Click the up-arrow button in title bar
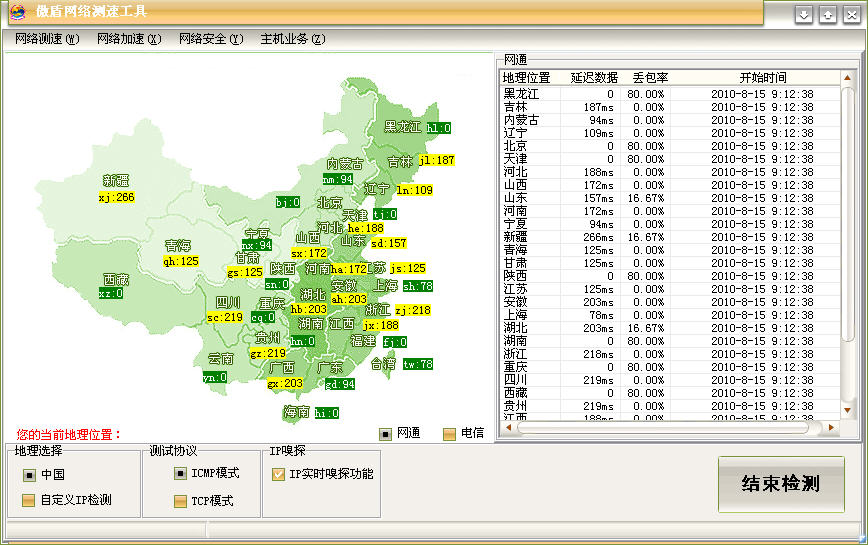868x545 pixels. click(827, 14)
